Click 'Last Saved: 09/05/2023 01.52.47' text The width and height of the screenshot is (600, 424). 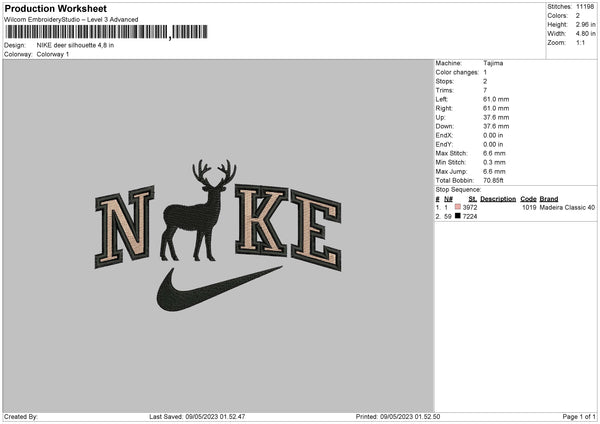coord(197,416)
